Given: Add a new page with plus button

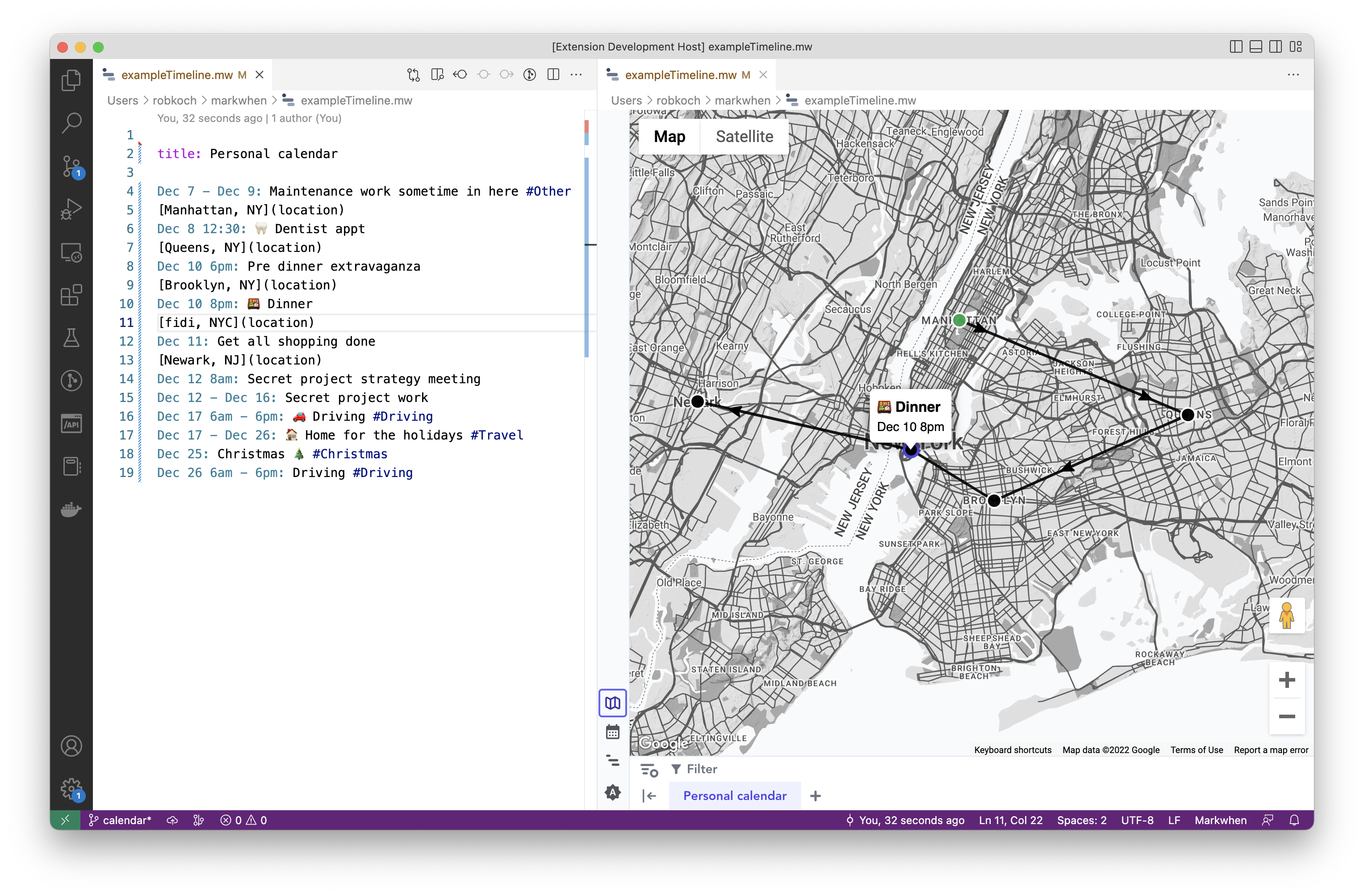Looking at the screenshot, I should pyautogui.click(x=815, y=796).
